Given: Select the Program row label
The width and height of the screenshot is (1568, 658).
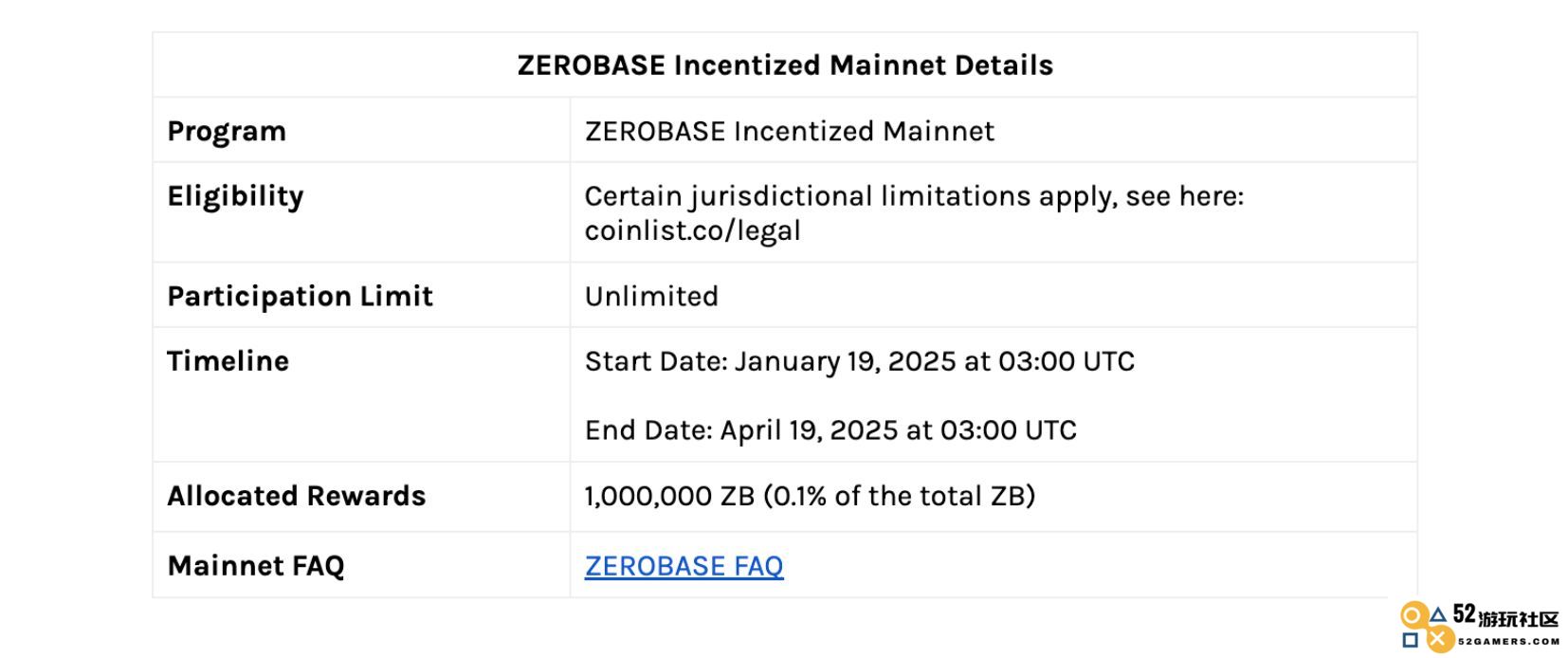Looking at the screenshot, I should (x=227, y=131).
